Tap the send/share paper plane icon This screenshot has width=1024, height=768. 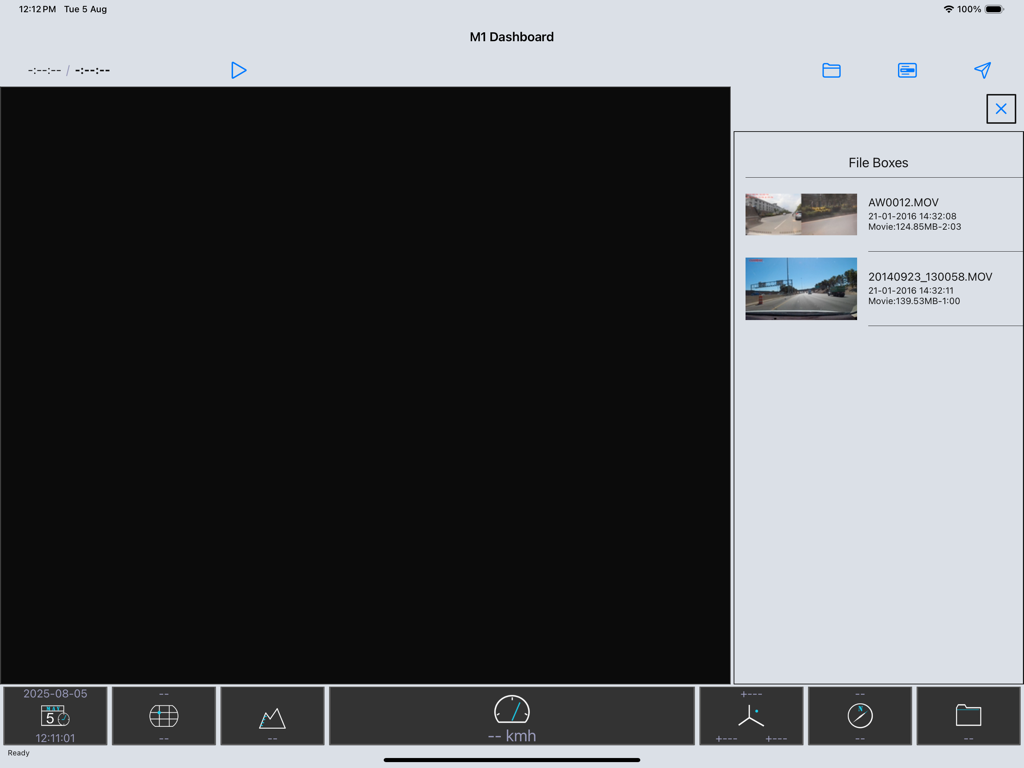(983, 70)
